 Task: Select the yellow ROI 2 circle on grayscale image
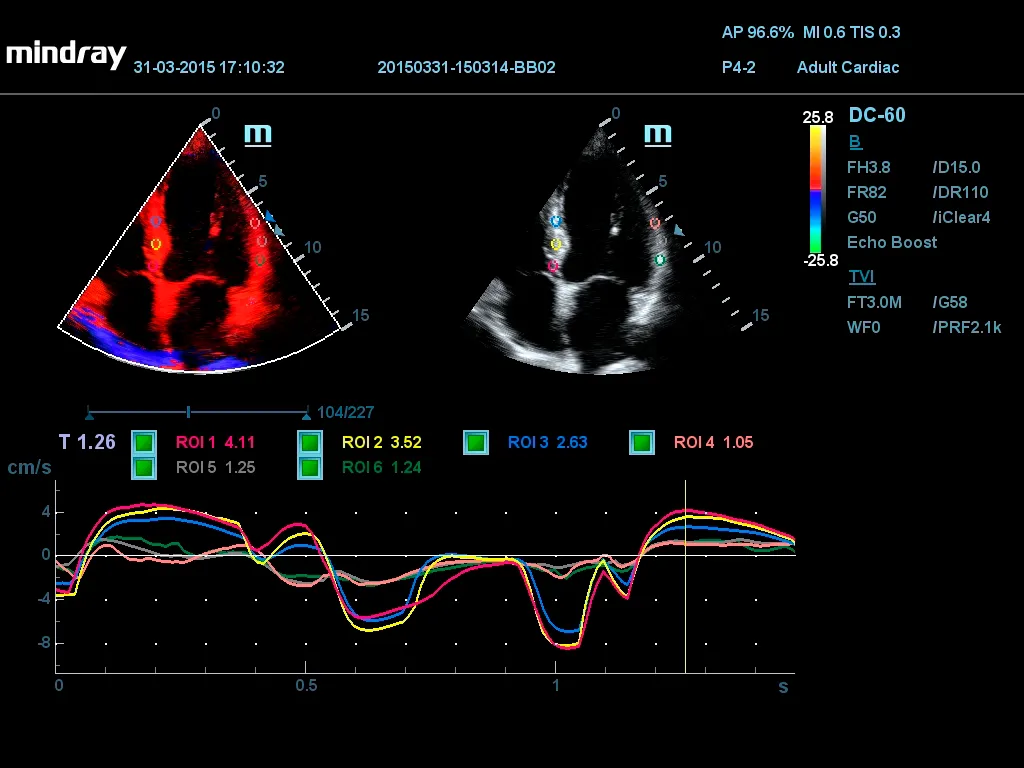click(x=557, y=244)
